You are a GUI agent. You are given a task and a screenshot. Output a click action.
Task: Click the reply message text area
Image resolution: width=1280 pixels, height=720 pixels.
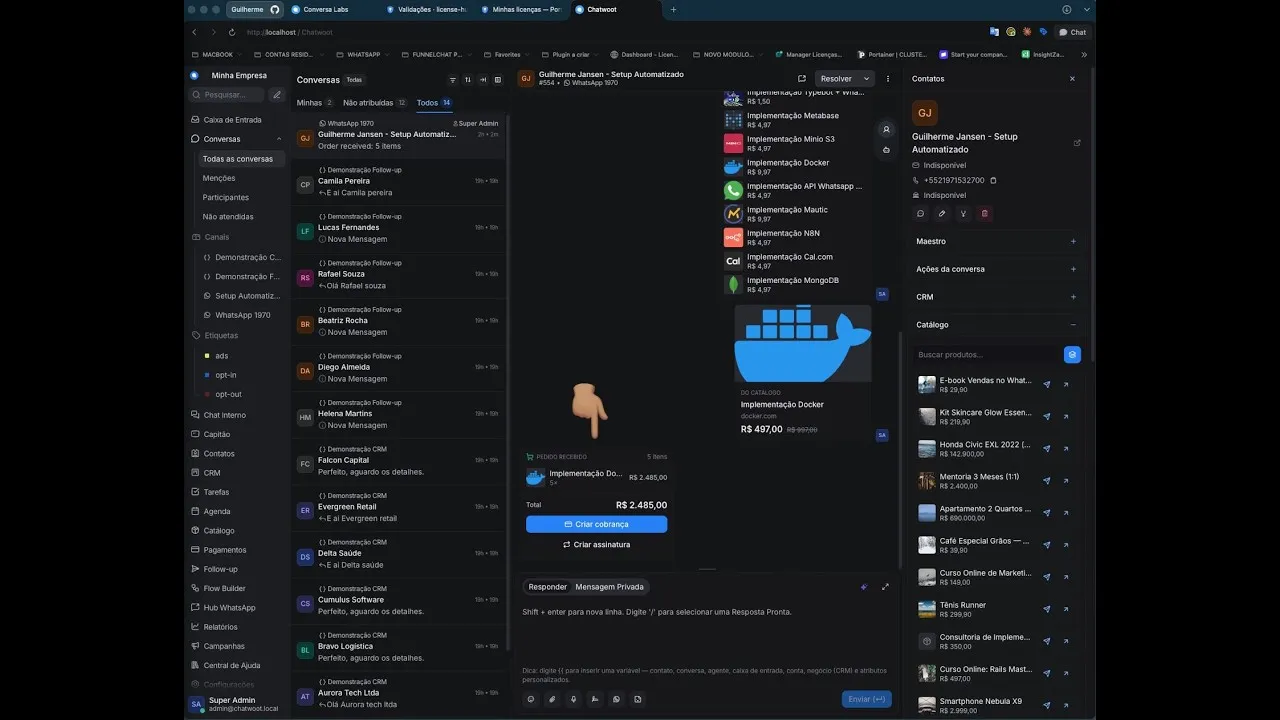[705, 630]
